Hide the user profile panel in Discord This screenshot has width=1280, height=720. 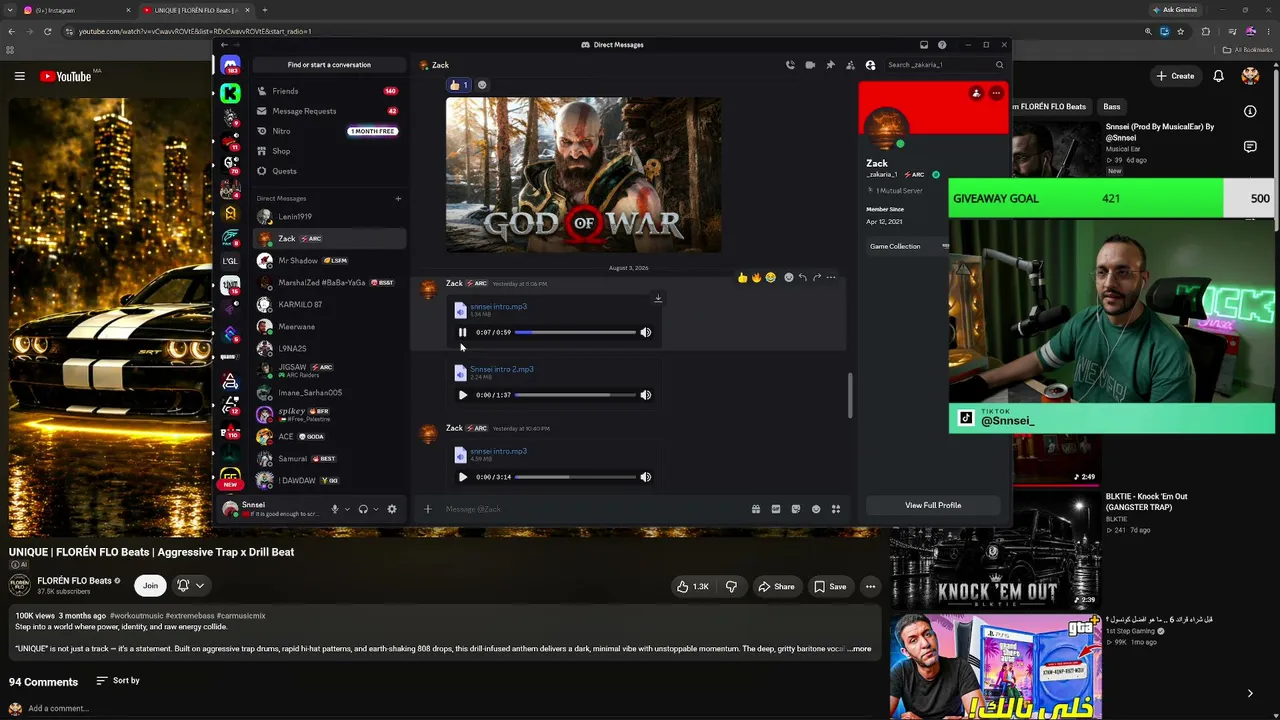[x=870, y=65]
